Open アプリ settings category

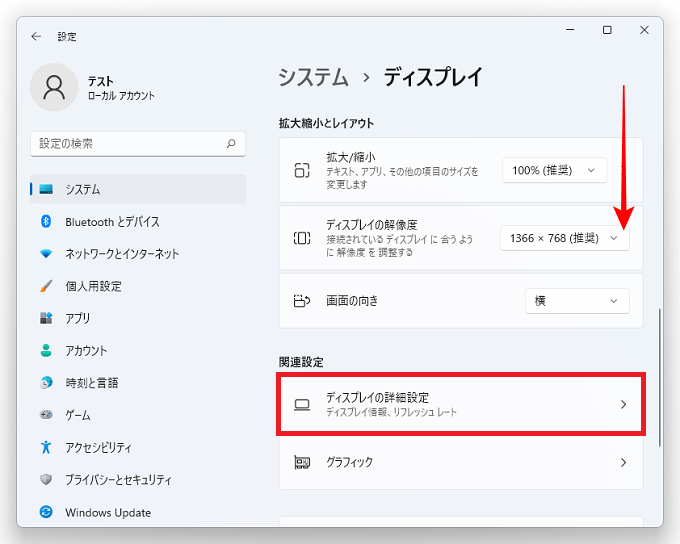point(138,318)
